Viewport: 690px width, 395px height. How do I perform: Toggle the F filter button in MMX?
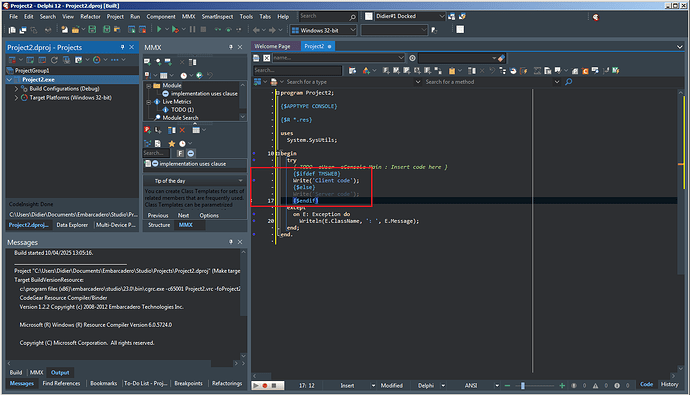click(x=180, y=153)
